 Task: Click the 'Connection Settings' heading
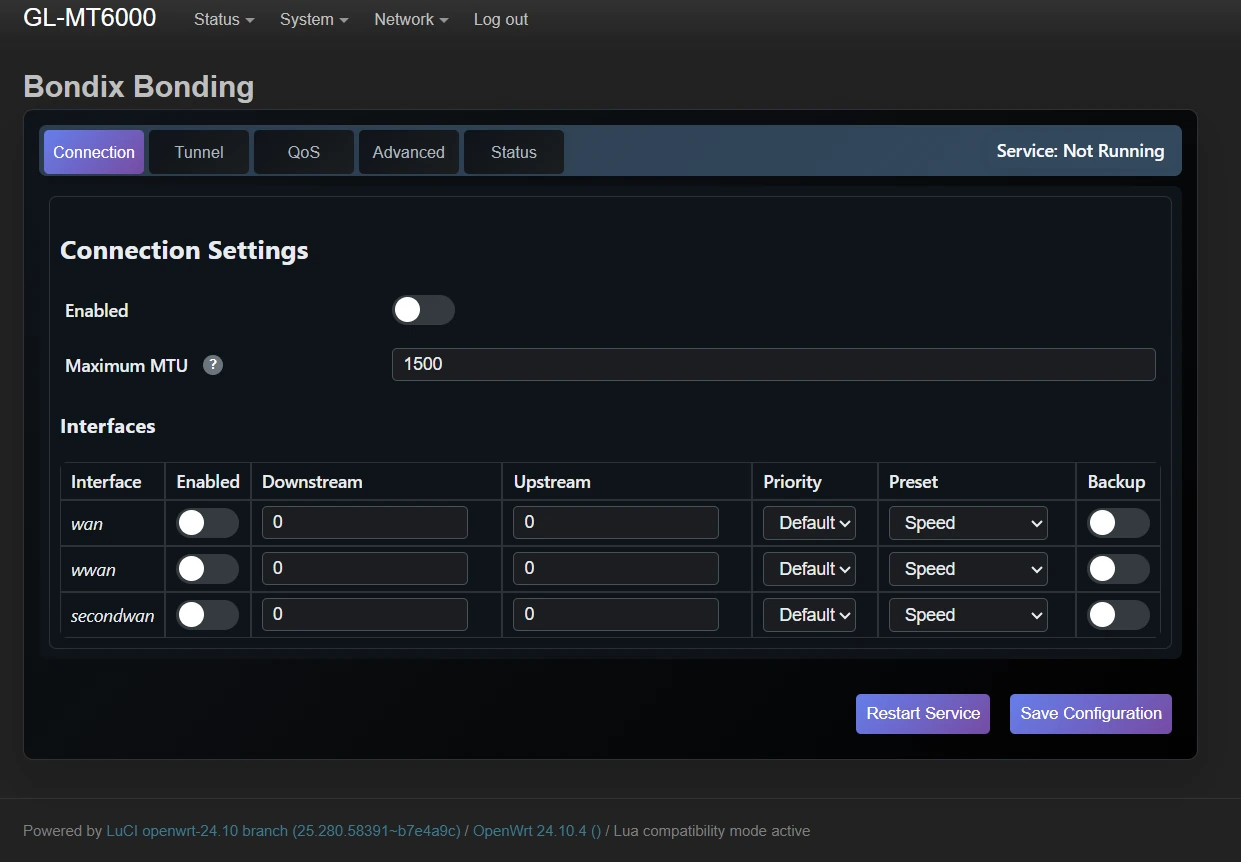(184, 250)
